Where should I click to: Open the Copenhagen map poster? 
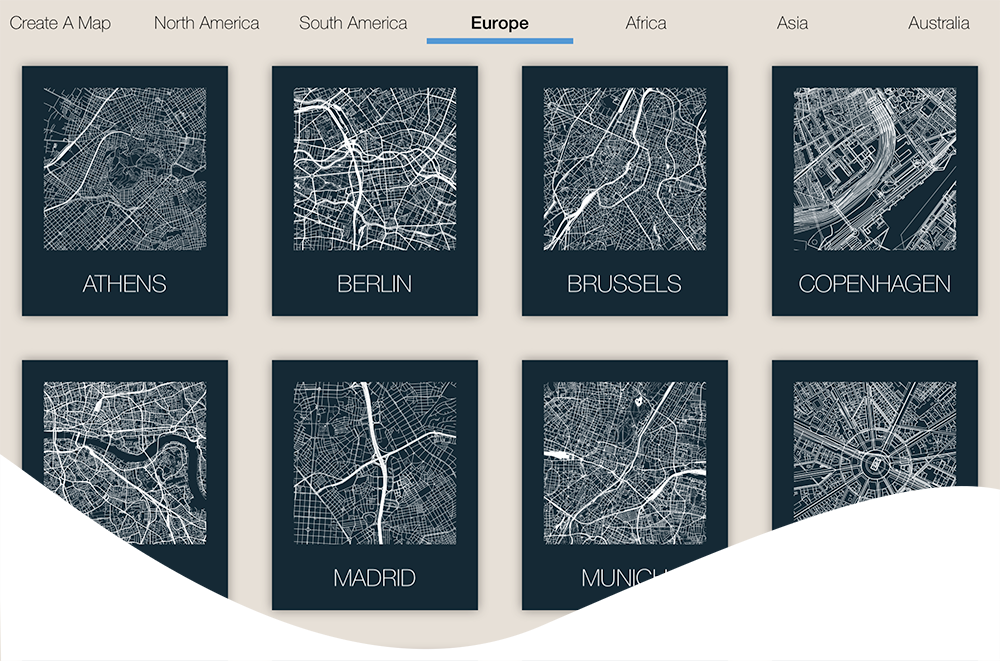point(875,169)
